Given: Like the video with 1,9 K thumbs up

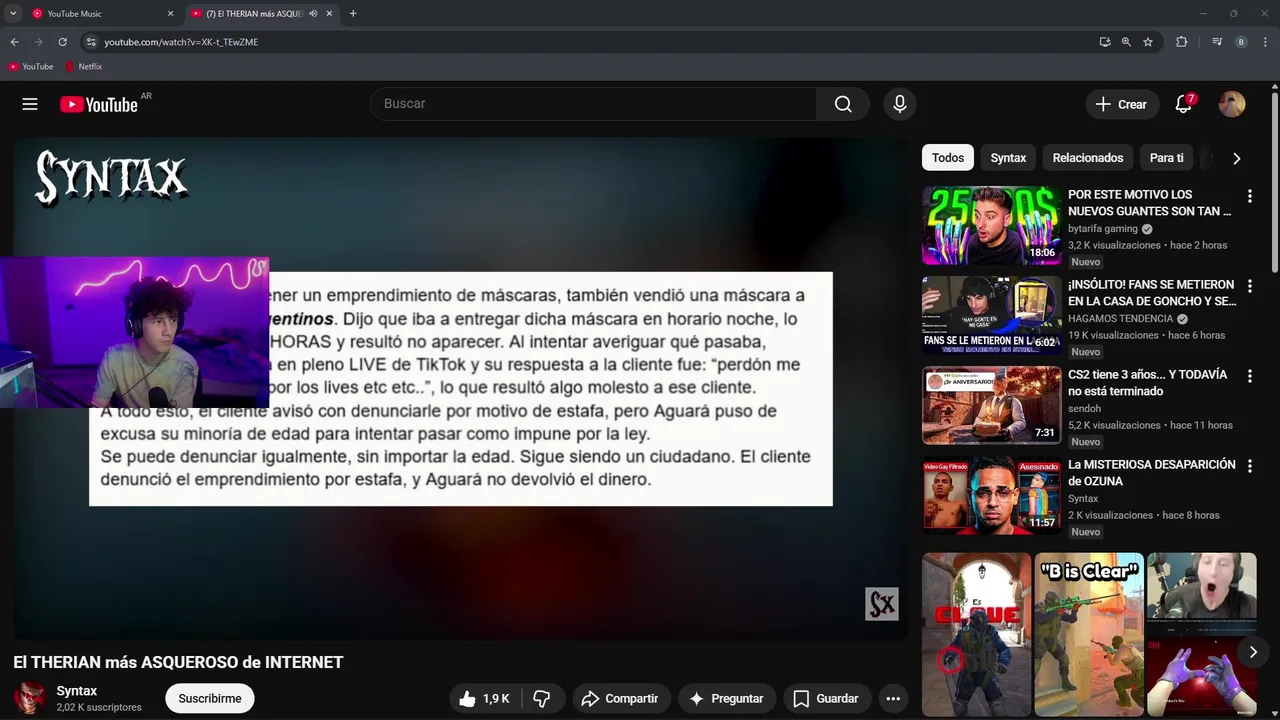Looking at the screenshot, I should pyautogui.click(x=485, y=699).
